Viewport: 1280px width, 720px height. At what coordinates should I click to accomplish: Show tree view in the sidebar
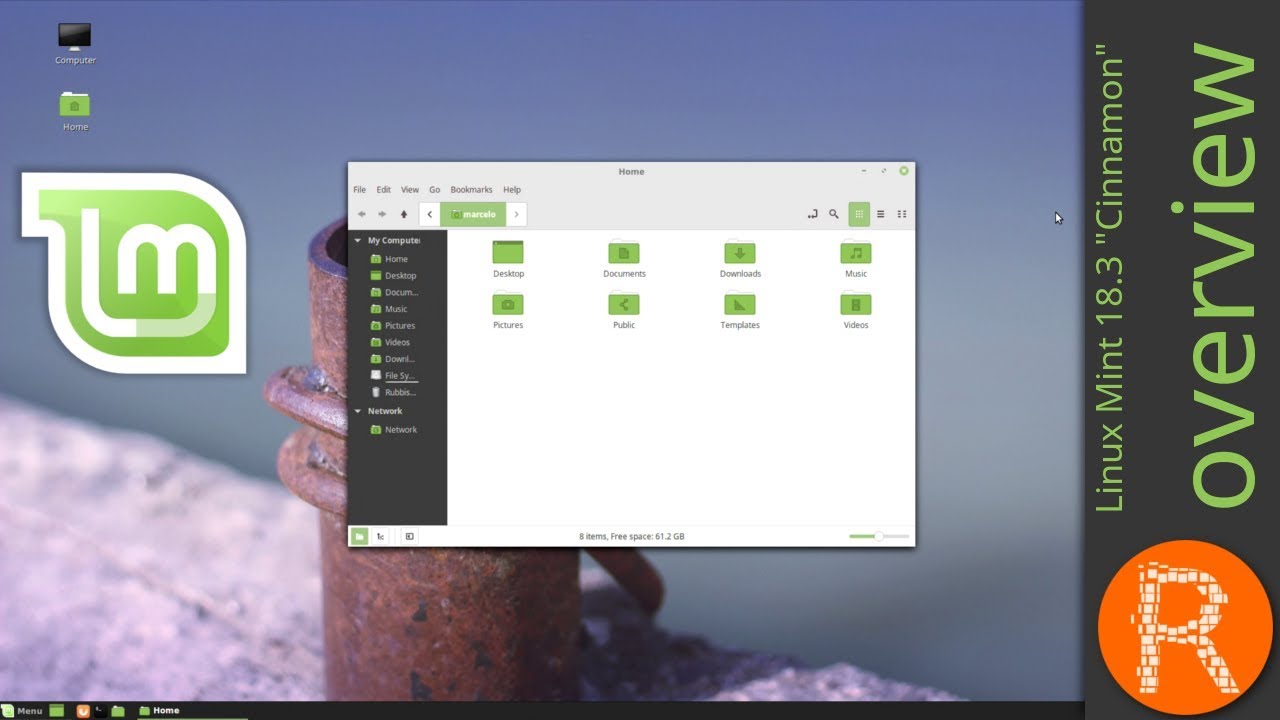380,537
